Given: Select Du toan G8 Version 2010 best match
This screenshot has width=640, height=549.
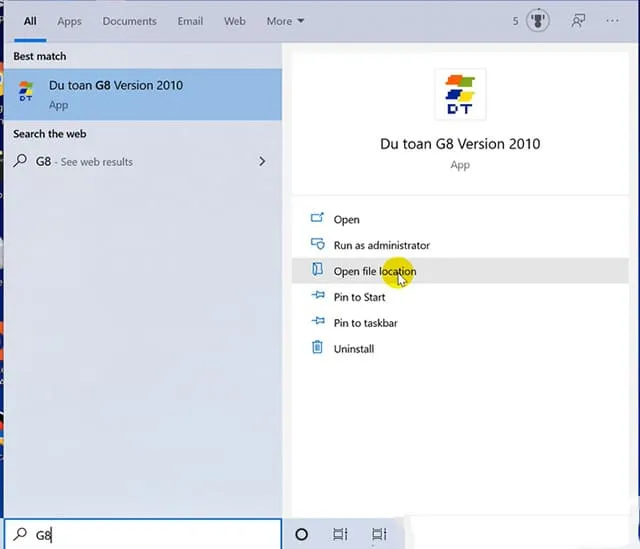Looking at the screenshot, I should tap(143, 94).
